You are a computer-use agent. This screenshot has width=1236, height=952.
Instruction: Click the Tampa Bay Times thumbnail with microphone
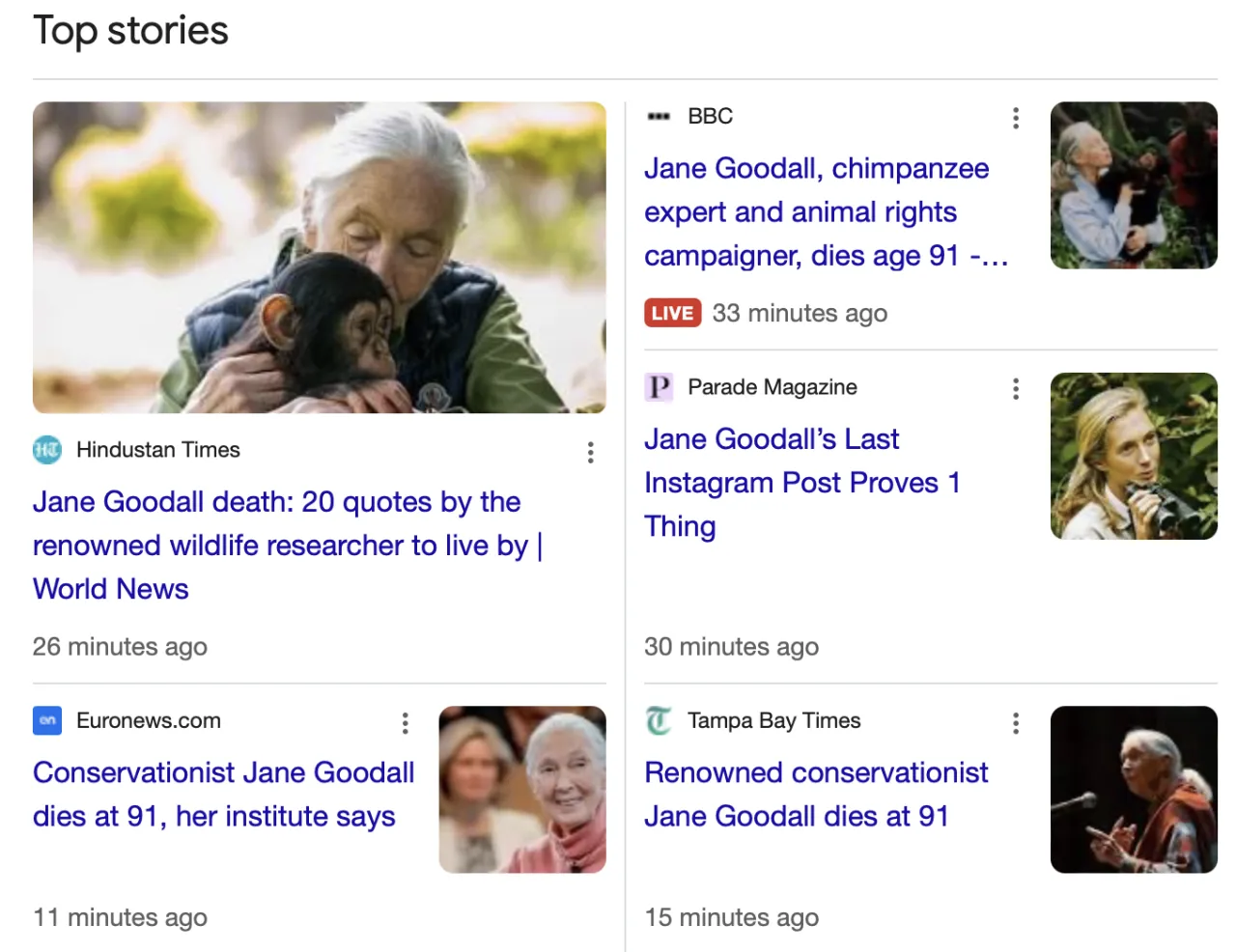1134,790
